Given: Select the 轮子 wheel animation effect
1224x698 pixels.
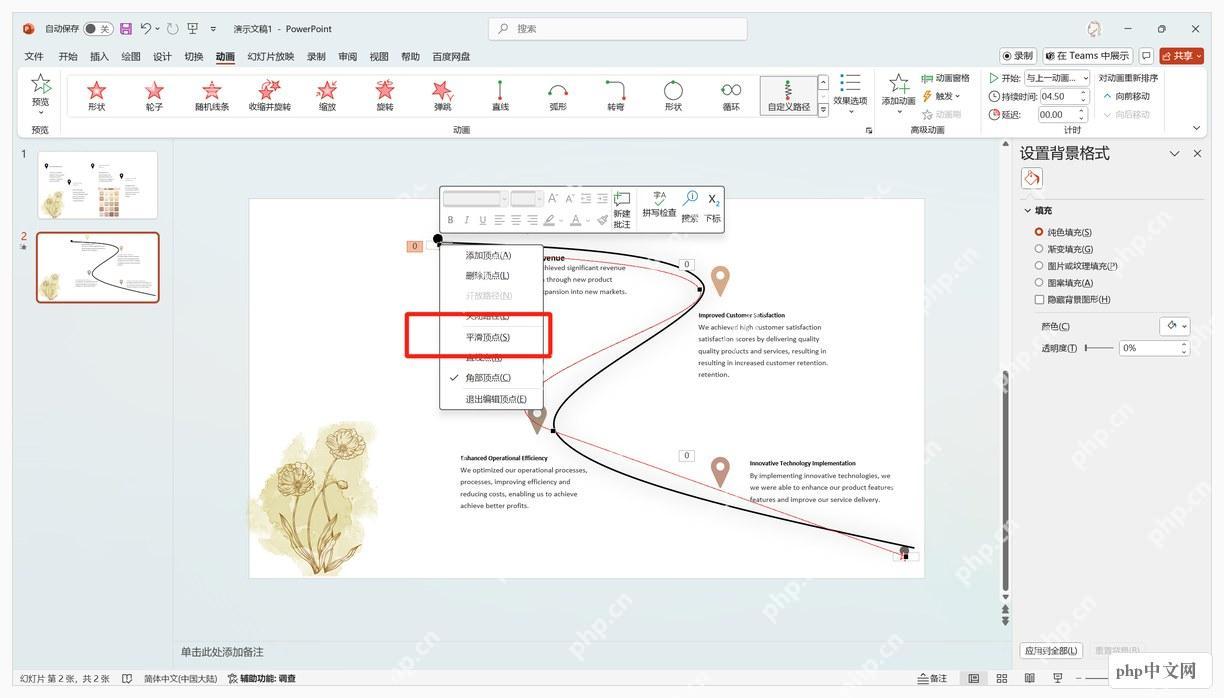Looking at the screenshot, I should [x=154, y=96].
